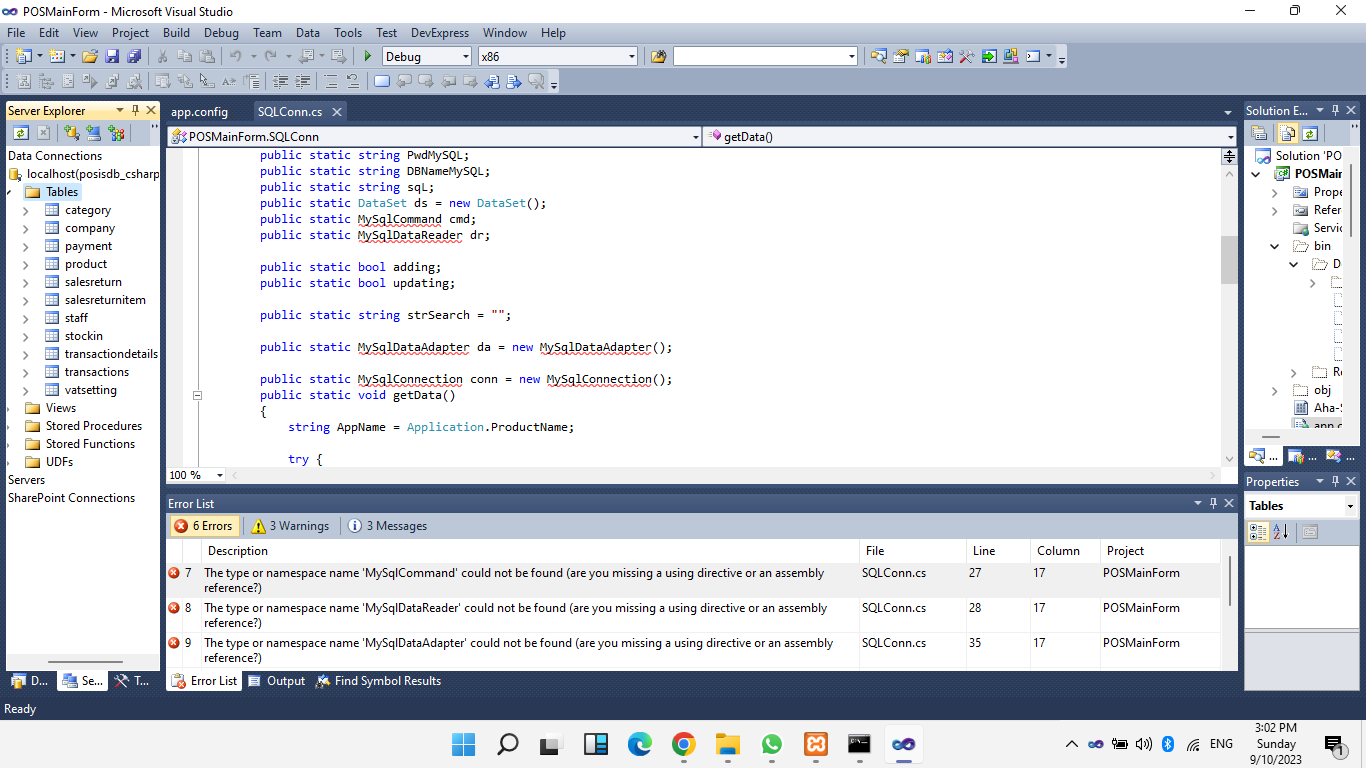The image size is (1366, 768).
Task: Toggle auto-hide pin on Properties panel
Action: (1335, 481)
